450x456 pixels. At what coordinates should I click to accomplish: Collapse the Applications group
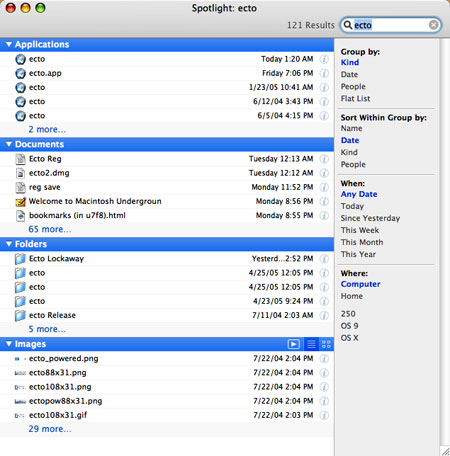(9, 44)
